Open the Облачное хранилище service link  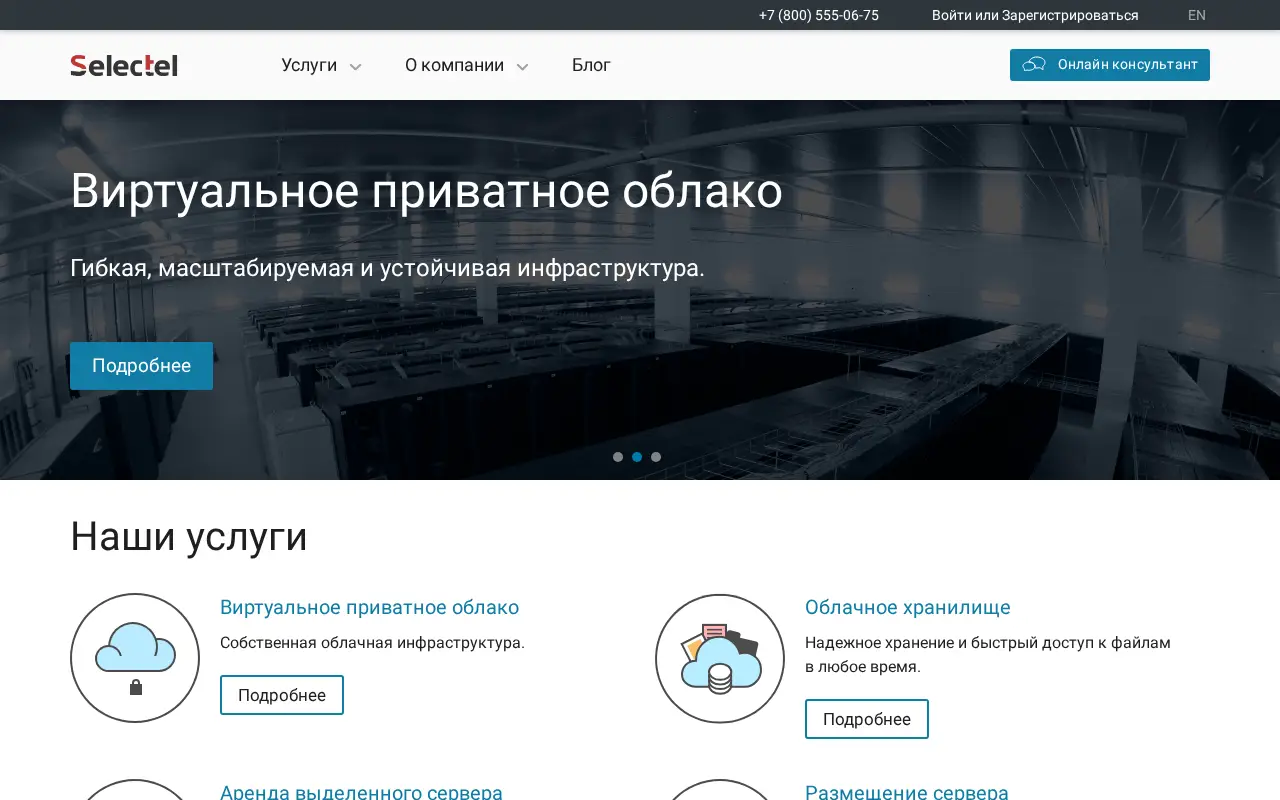click(908, 607)
